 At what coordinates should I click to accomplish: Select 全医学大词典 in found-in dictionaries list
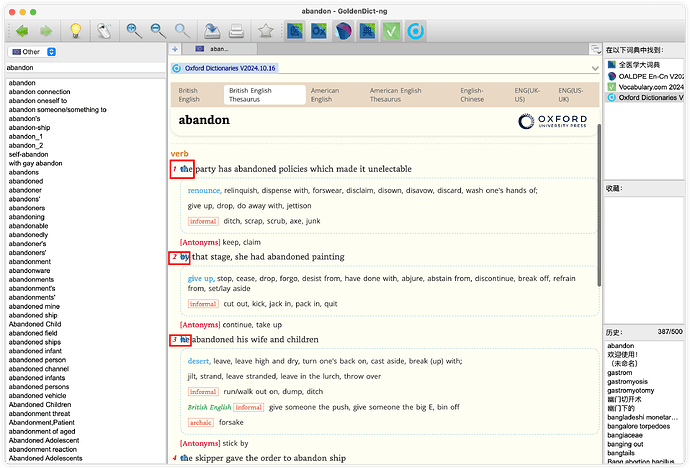645,65
